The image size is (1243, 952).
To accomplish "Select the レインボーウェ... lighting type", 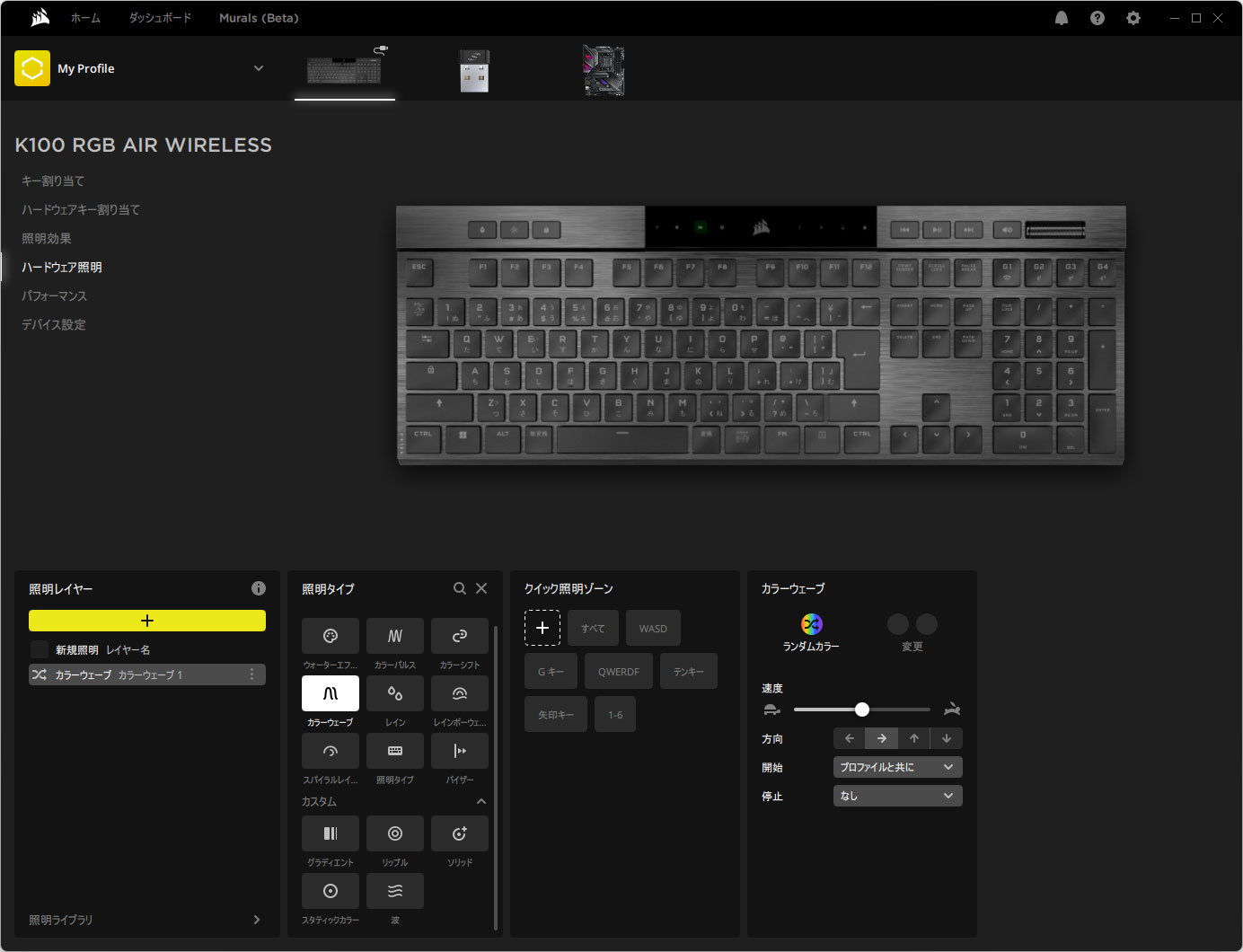I will [x=460, y=693].
